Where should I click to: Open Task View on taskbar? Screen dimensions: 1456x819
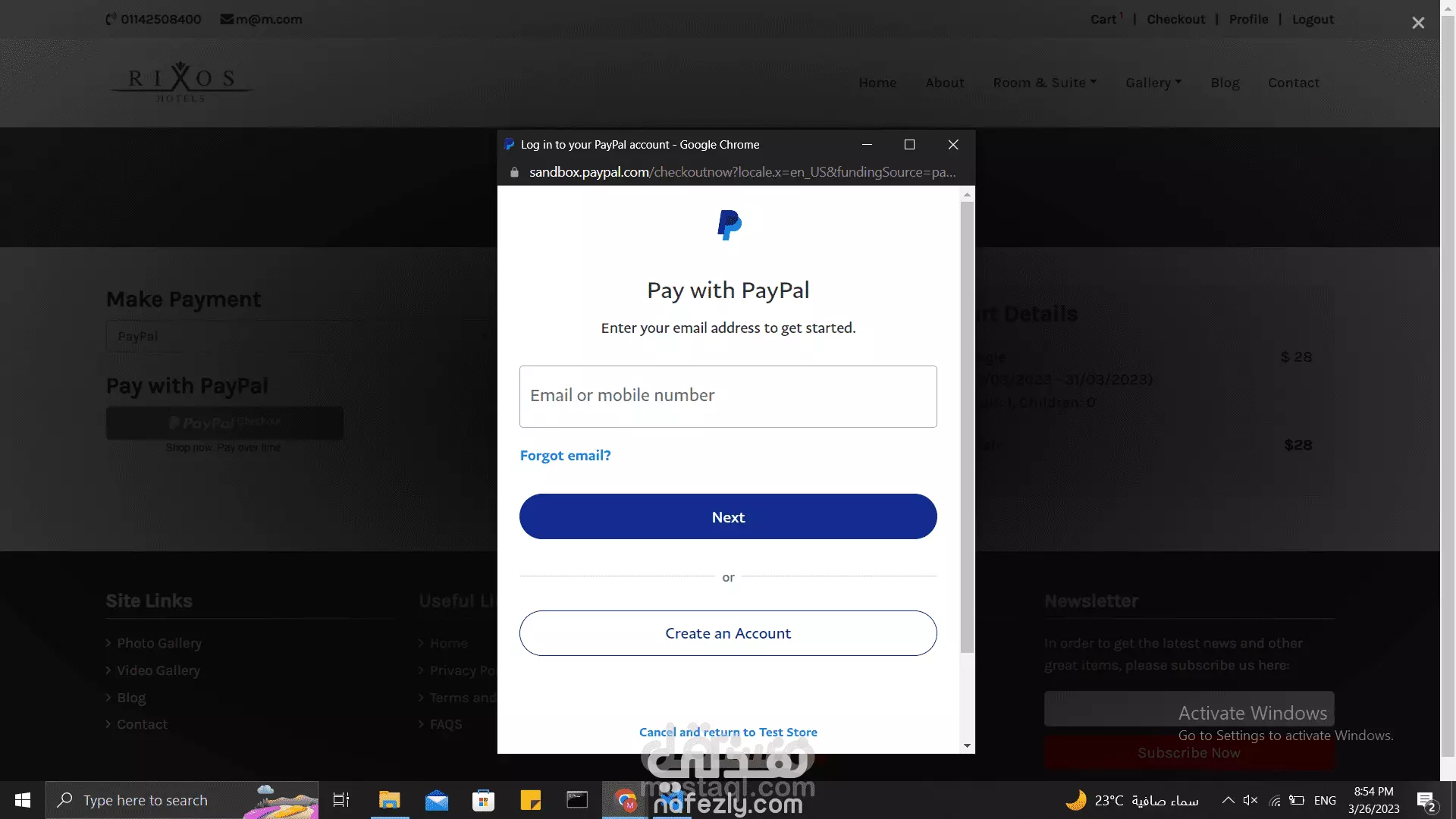pos(341,800)
